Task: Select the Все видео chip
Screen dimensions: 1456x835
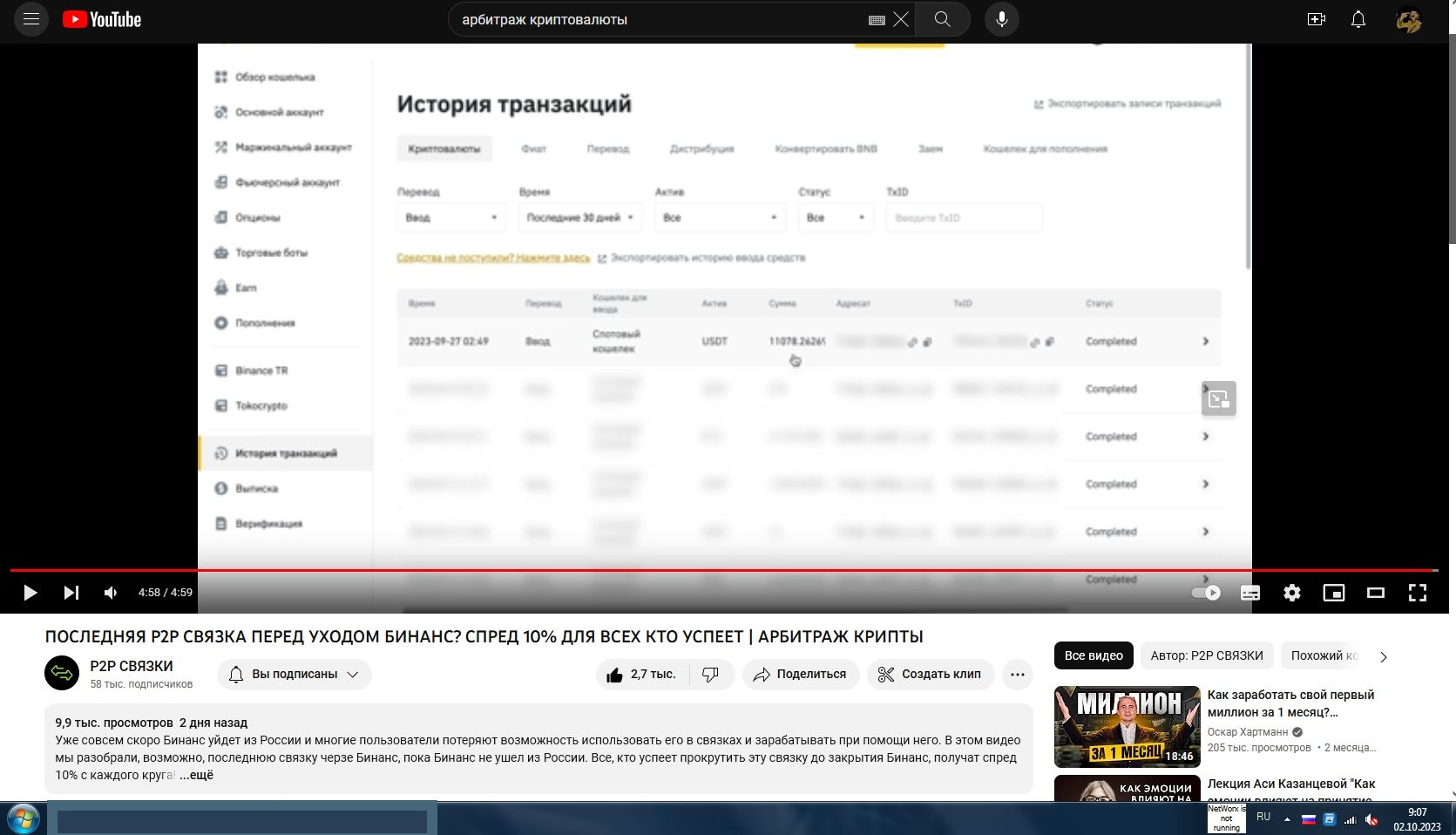Action: click(x=1094, y=655)
